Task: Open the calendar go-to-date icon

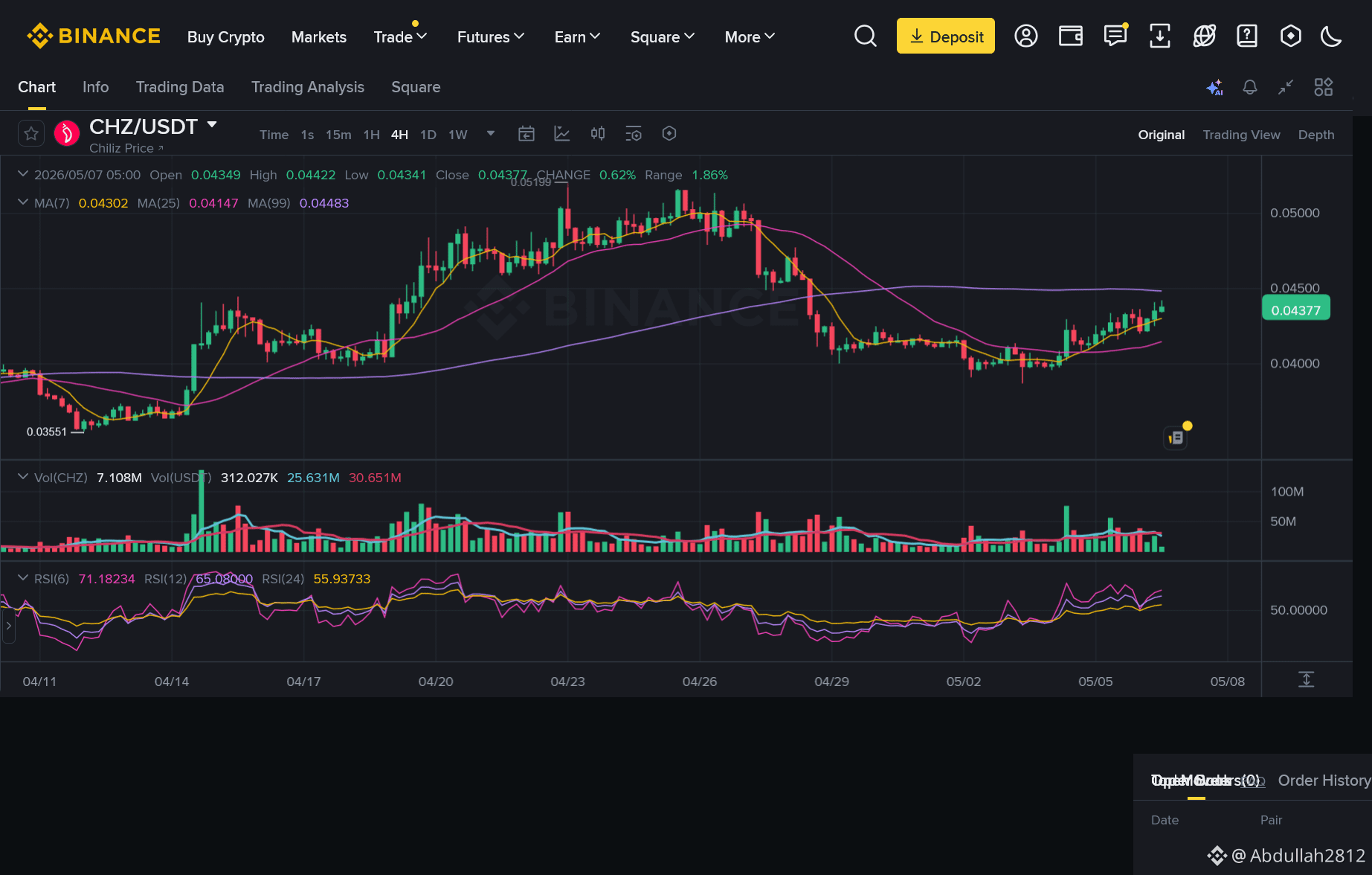Action: click(x=526, y=134)
